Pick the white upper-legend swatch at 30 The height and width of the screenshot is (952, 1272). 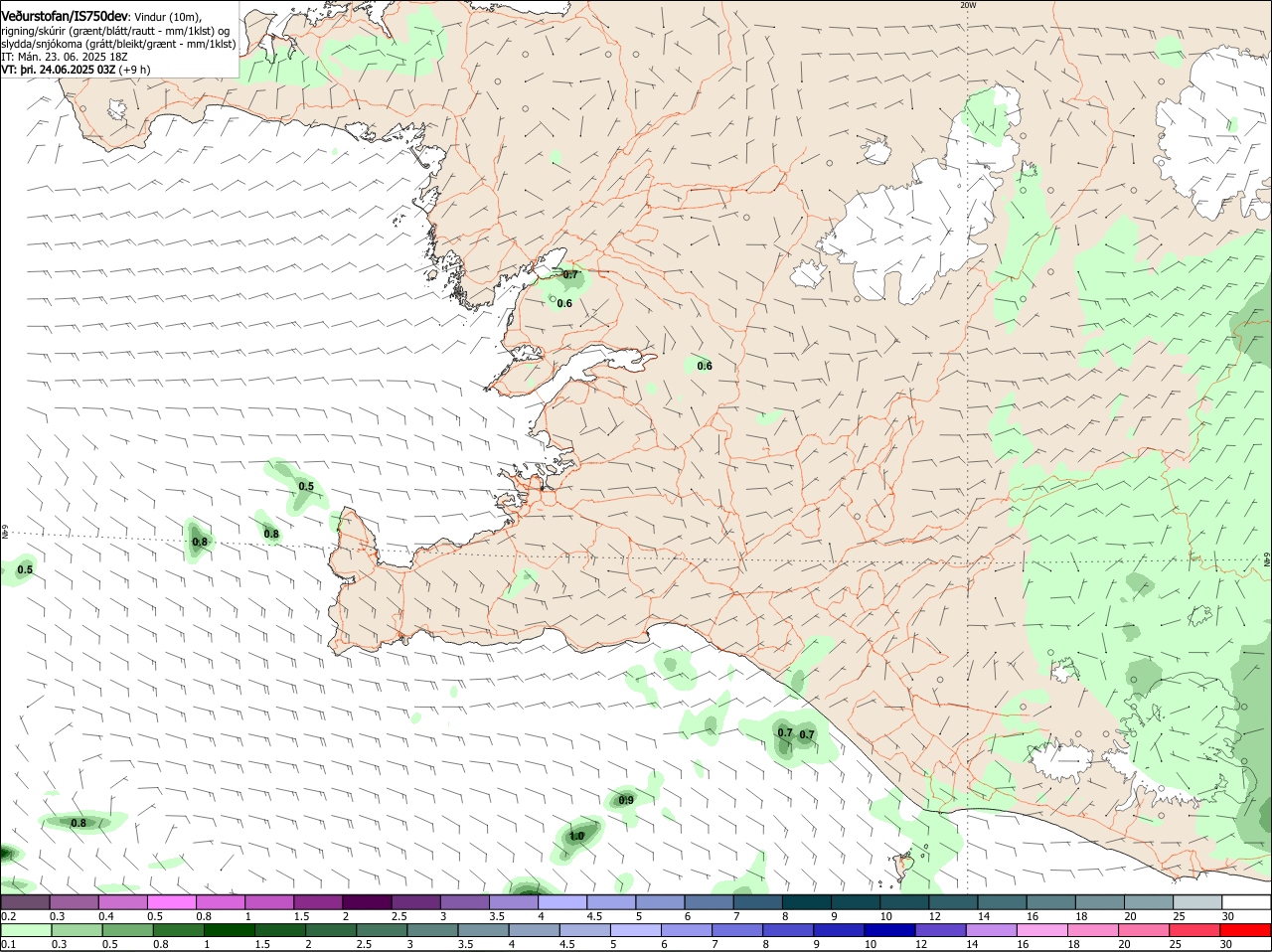(1246, 902)
